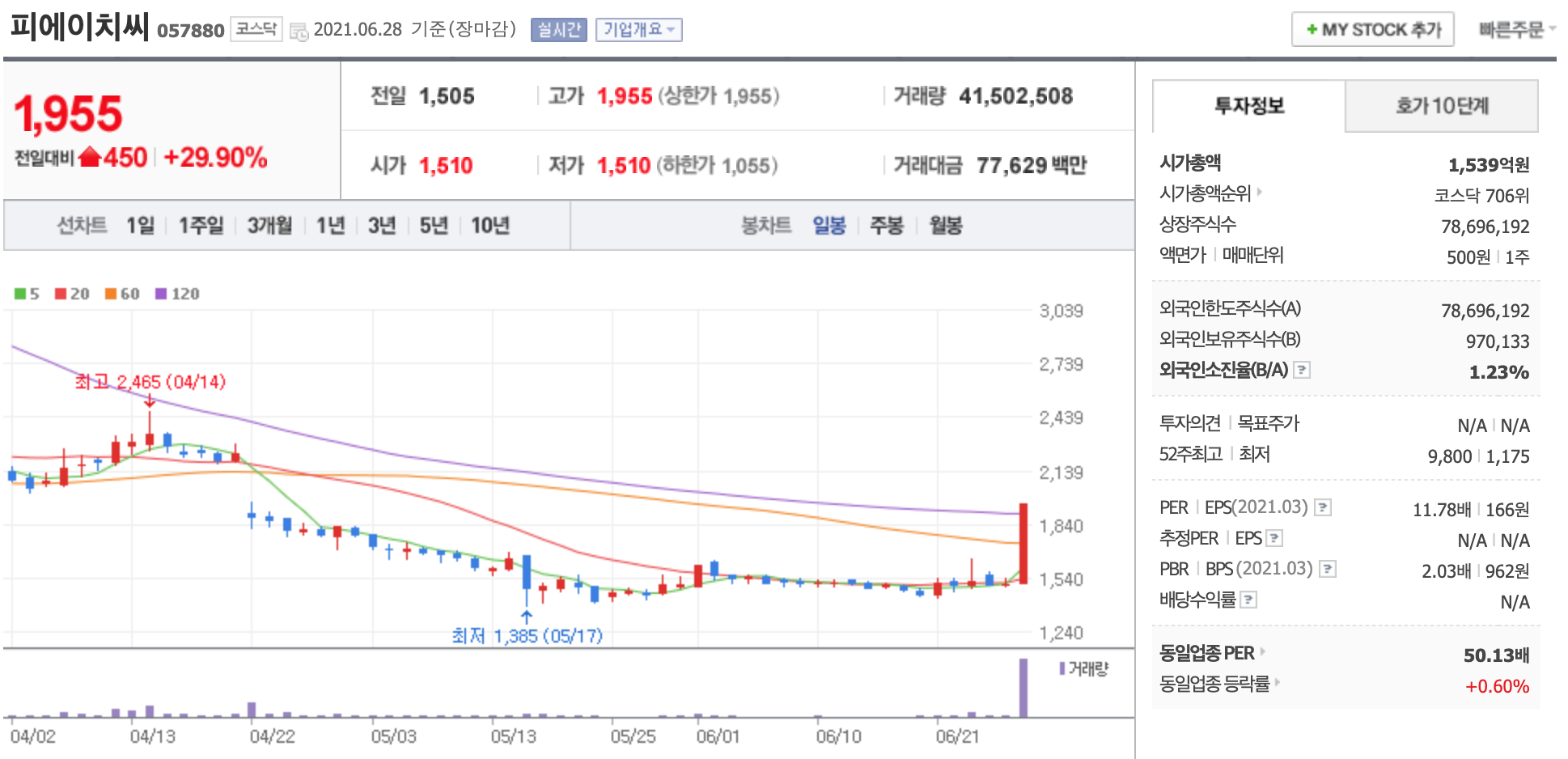Screen dimensions: 1568x759
Task: Click the 최고 2,465 (04/14) chart marker
Action: point(150,382)
